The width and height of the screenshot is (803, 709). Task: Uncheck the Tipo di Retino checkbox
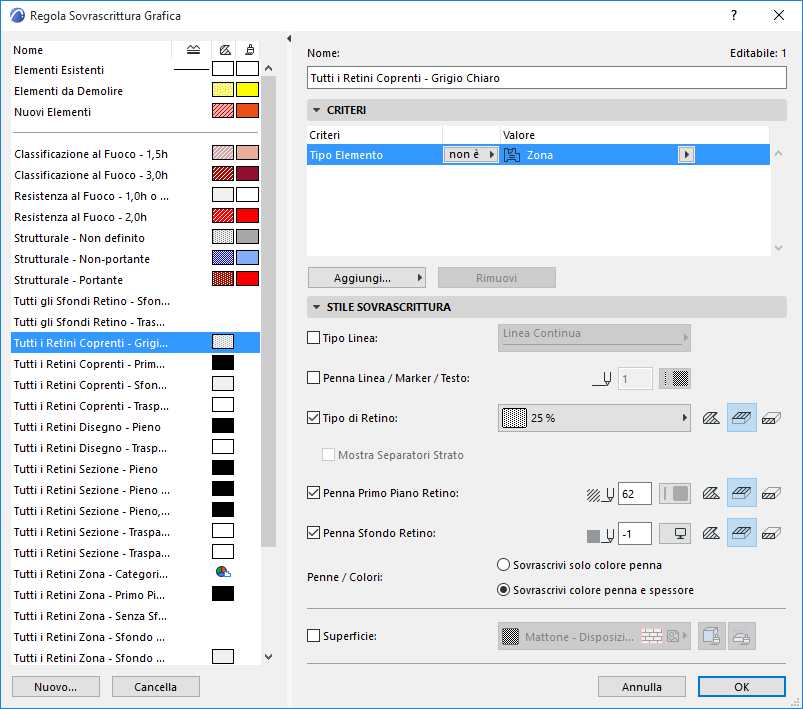(313, 418)
